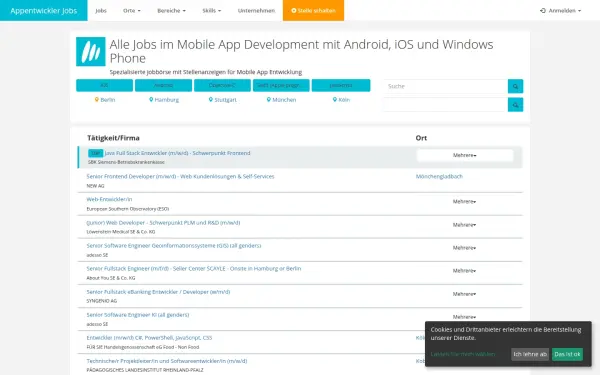Click the Appentwickler Jobs site logo
Viewport: 600px width, 375px height.
click(44, 10)
